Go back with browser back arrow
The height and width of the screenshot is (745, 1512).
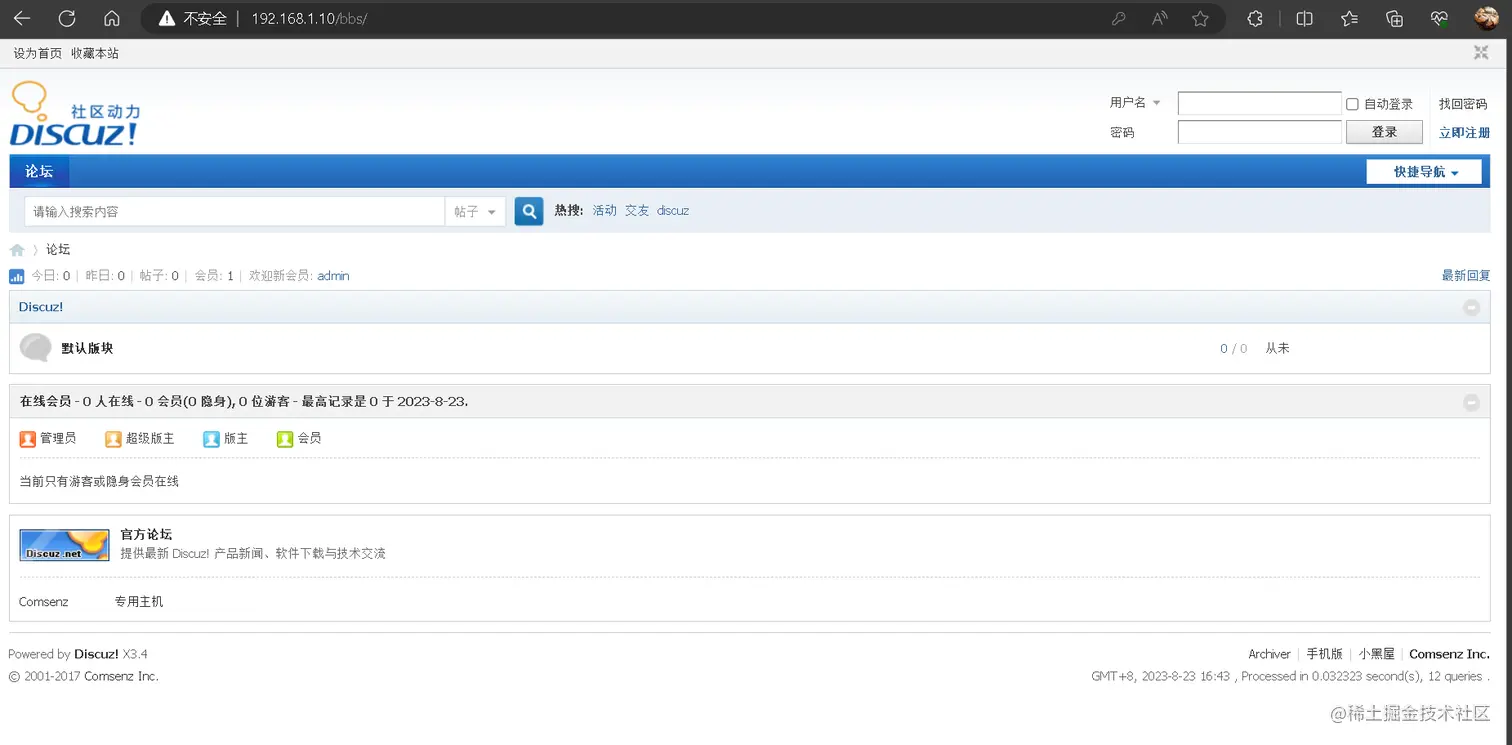pos(22,19)
